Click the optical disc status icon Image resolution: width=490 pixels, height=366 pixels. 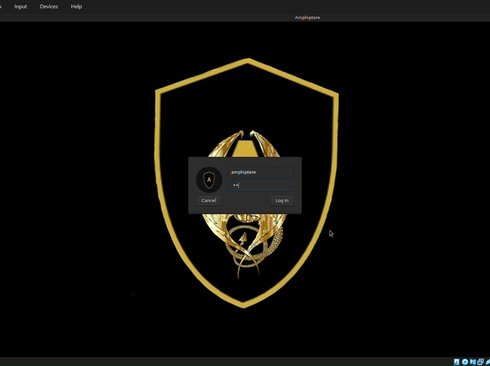tap(465, 362)
